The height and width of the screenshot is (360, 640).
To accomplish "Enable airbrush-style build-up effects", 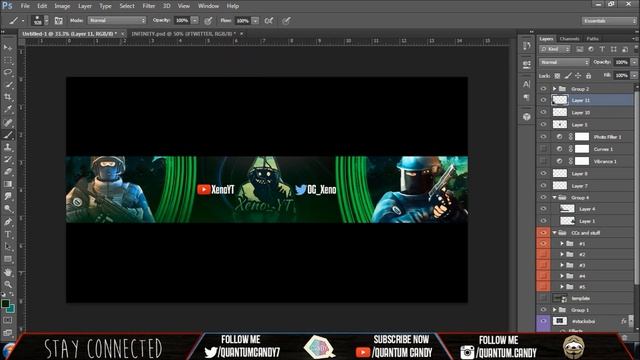I will click(269, 20).
